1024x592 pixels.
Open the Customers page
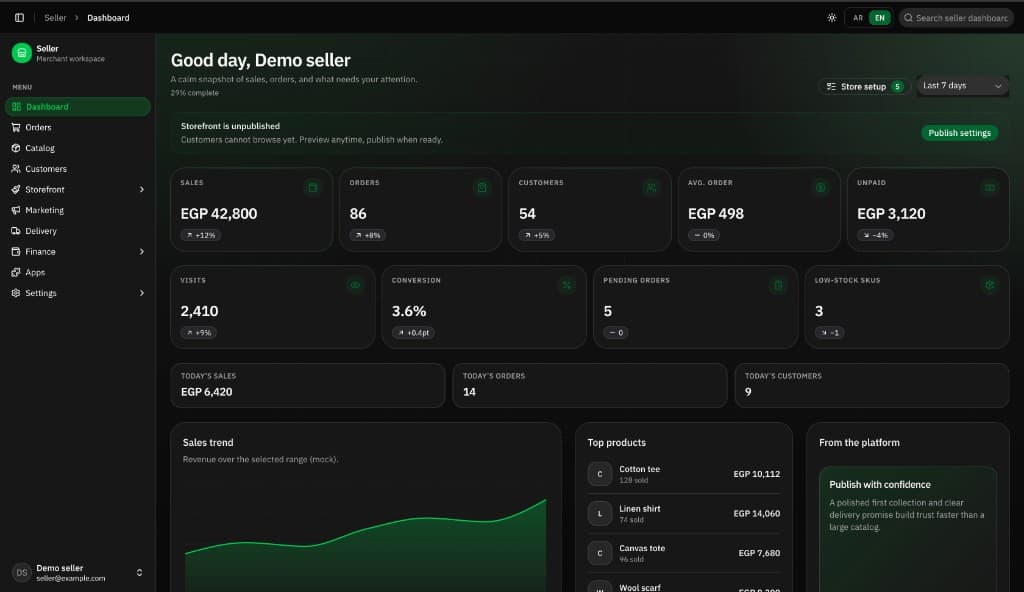[78, 169]
